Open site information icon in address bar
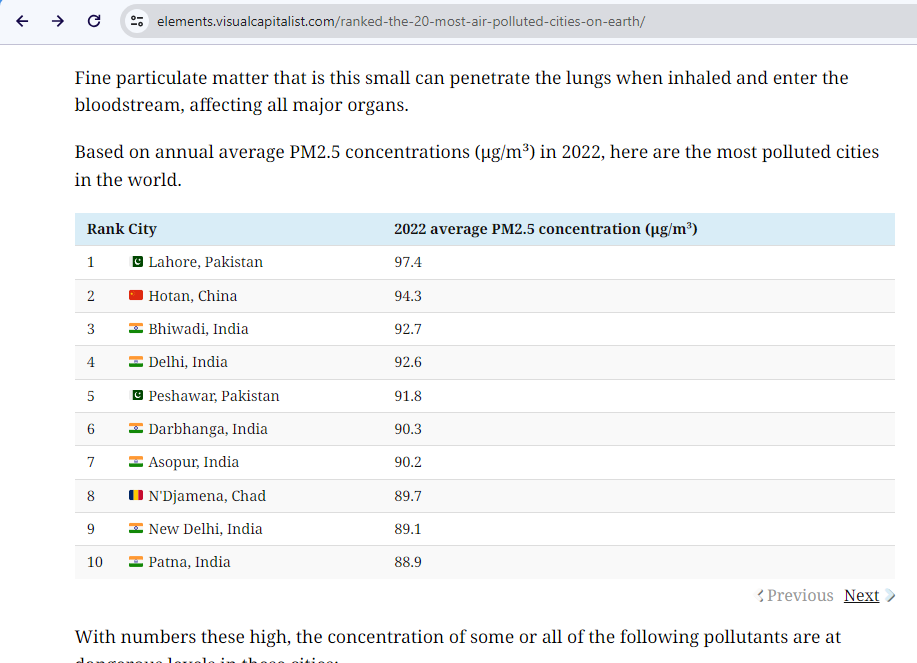Screen dimensions: 917x663 click(x=137, y=22)
